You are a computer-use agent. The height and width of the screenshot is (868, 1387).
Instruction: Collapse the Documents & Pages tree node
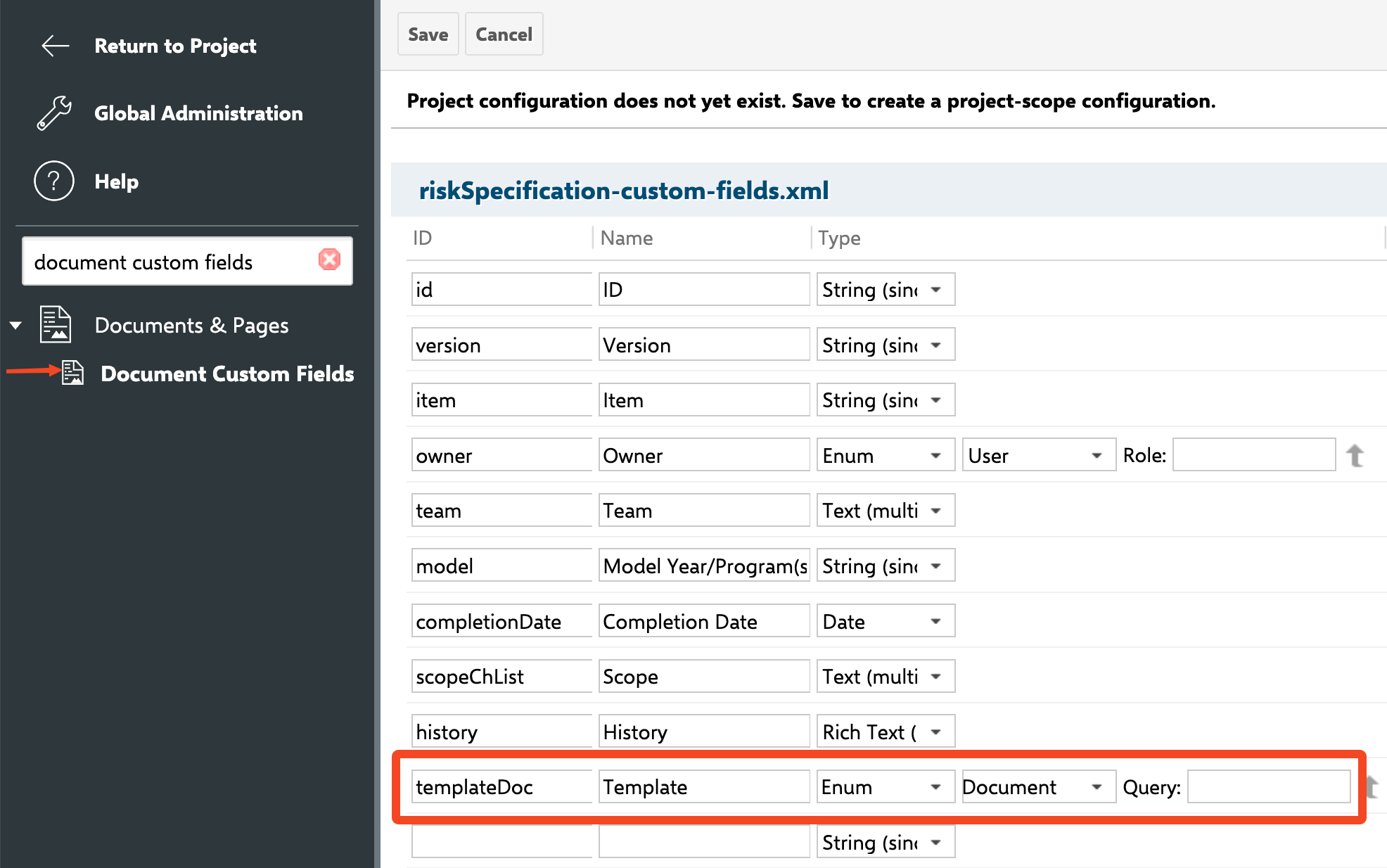tap(15, 325)
